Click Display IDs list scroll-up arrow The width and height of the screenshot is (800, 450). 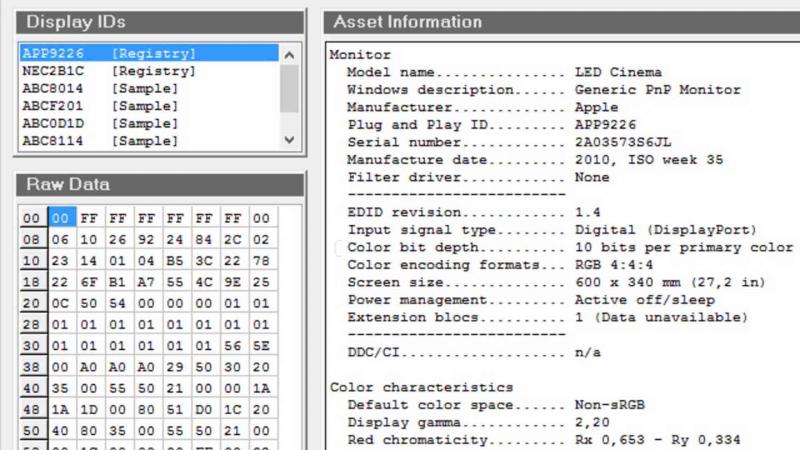click(x=289, y=55)
